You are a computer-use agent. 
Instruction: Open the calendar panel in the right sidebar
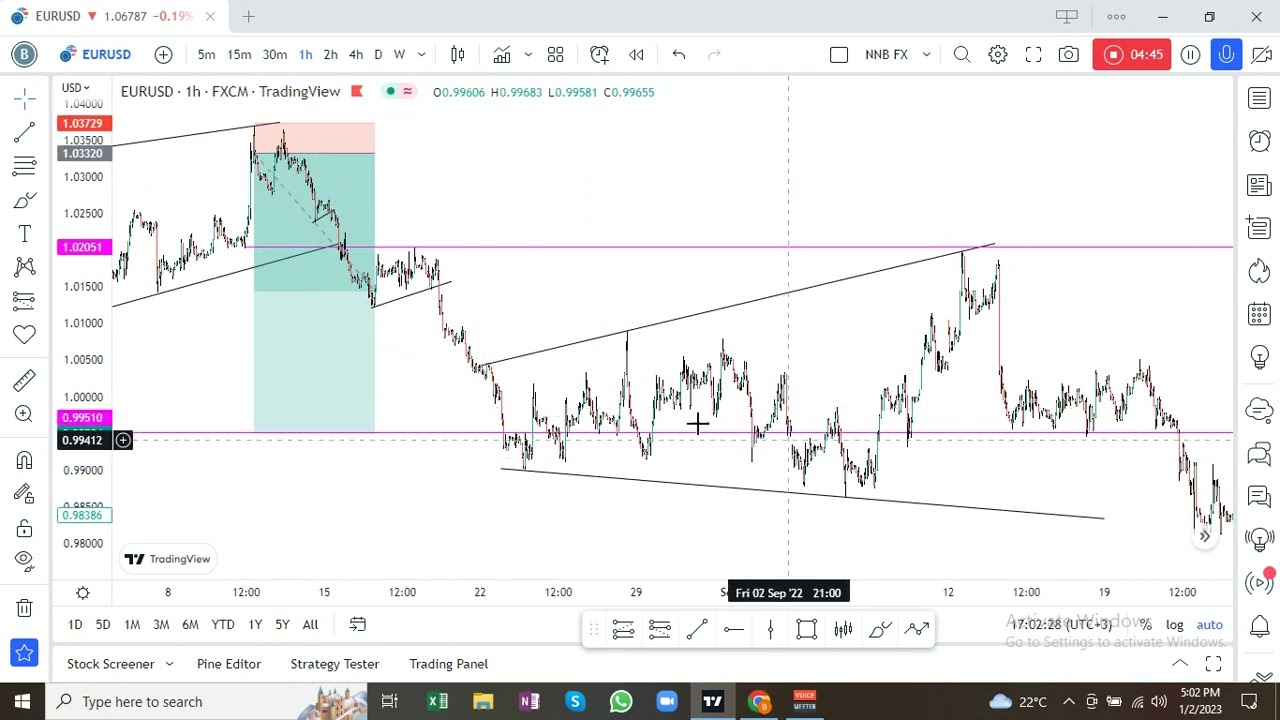coord(1259,315)
